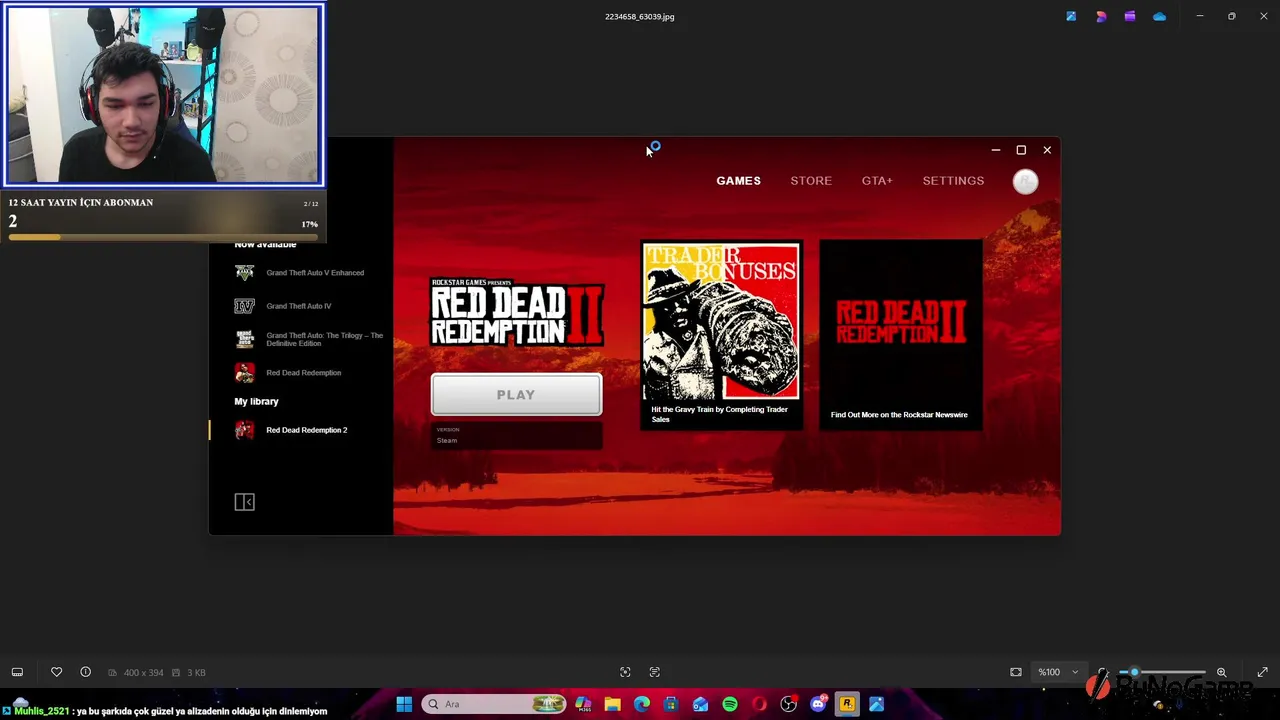1280x720 pixels.
Task: Fit image to window in Photos
Action: point(1016,672)
